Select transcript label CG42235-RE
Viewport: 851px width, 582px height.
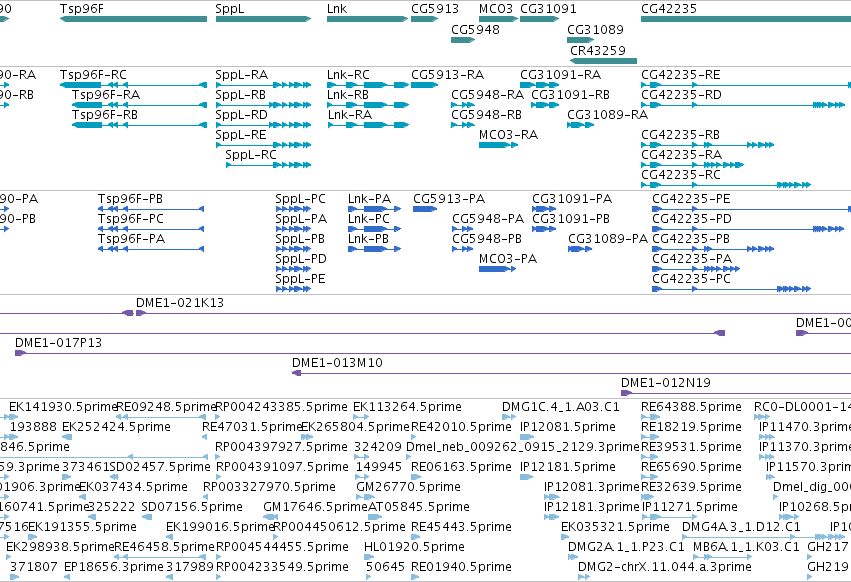pos(681,75)
